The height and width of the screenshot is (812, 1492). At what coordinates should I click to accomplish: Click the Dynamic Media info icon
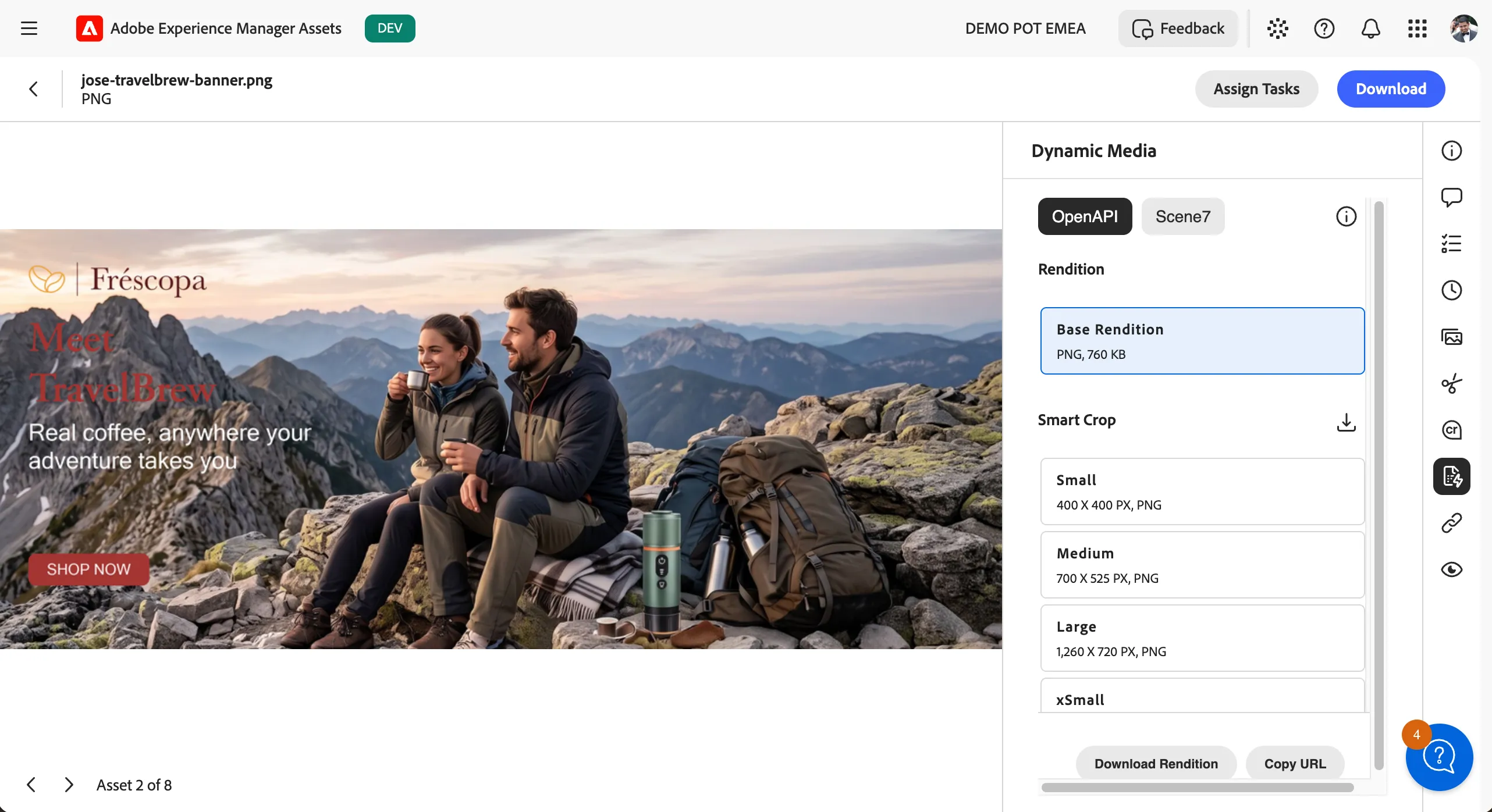coord(1346,216)
